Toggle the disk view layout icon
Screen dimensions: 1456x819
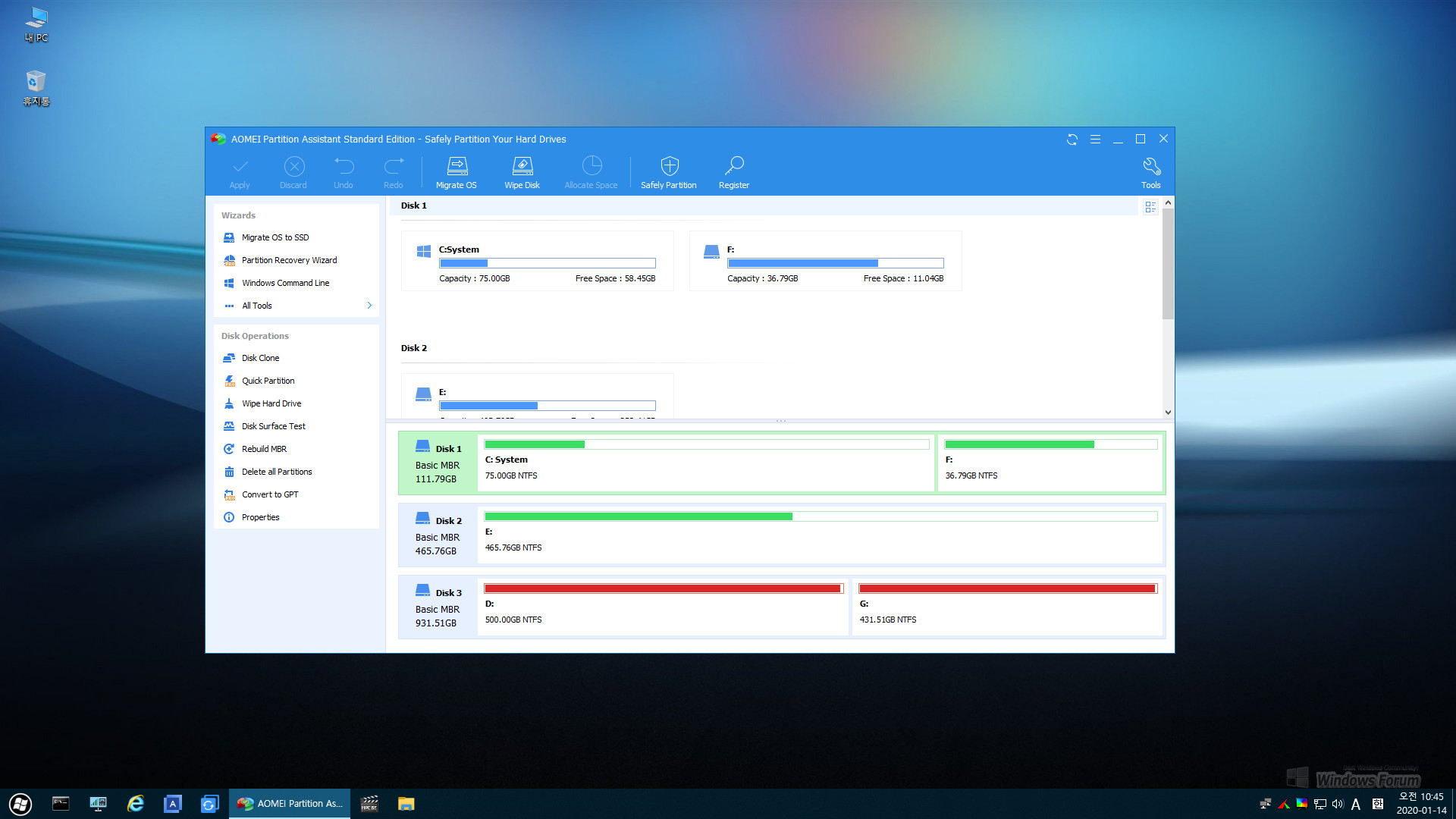pos(1150,207)
